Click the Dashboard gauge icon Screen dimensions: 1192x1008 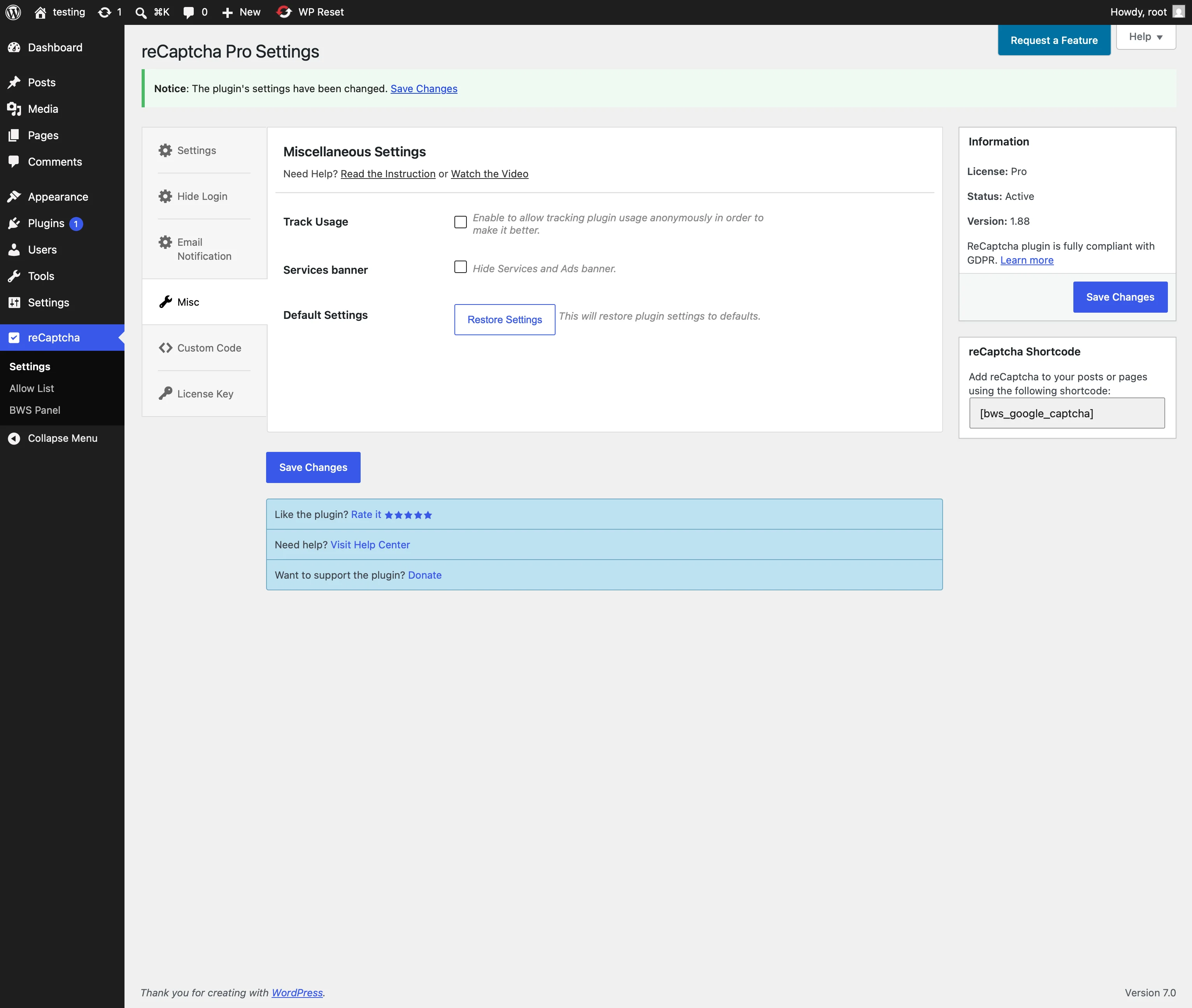(14, 47)
